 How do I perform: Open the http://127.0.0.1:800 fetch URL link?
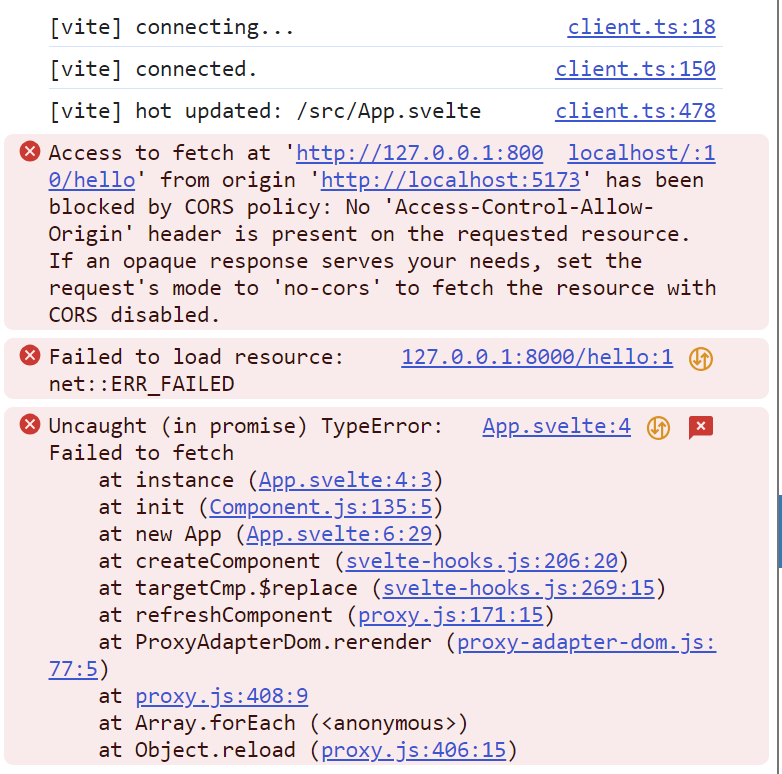[420, 153]
